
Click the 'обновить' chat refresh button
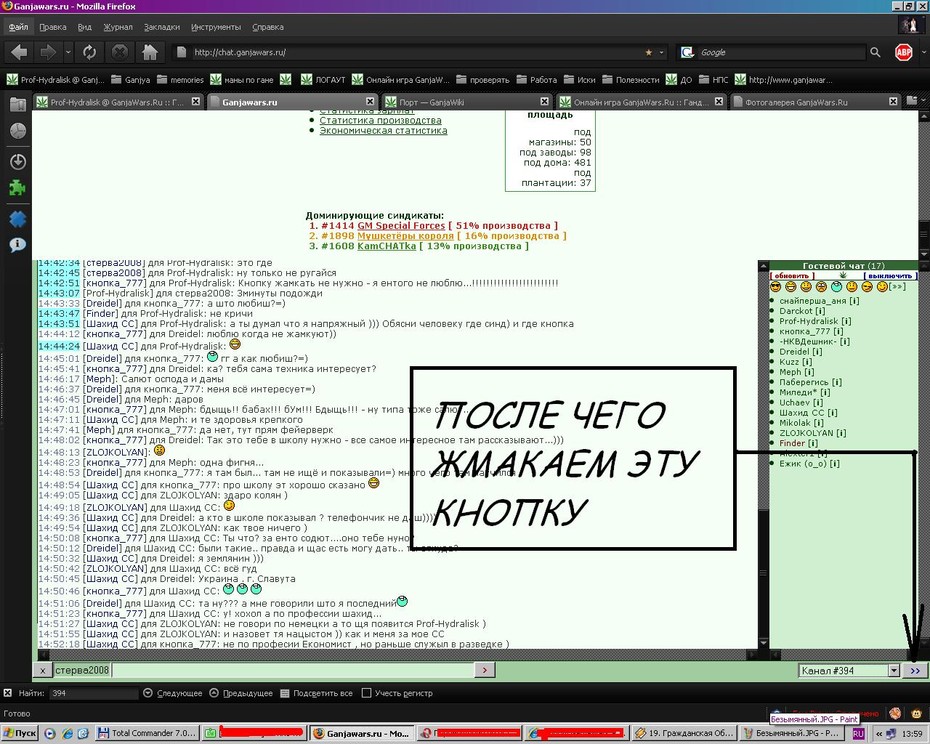click(x=792, y=276)
